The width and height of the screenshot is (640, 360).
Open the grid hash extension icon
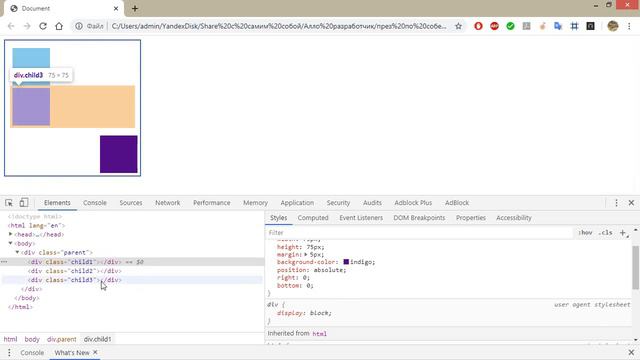coord(574,26)
